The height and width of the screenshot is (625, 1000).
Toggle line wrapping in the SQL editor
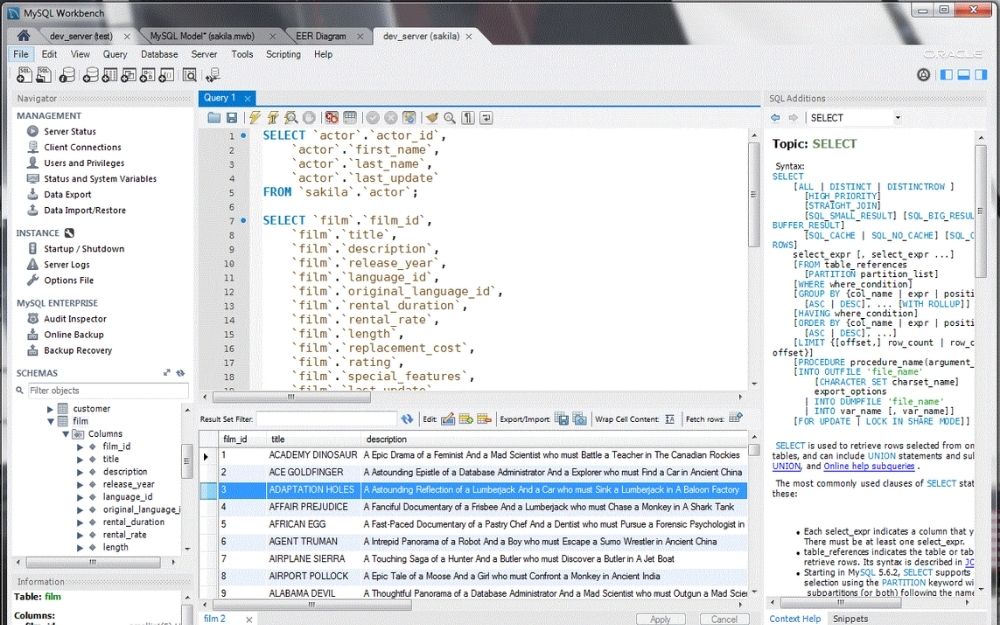coord(486,117)
